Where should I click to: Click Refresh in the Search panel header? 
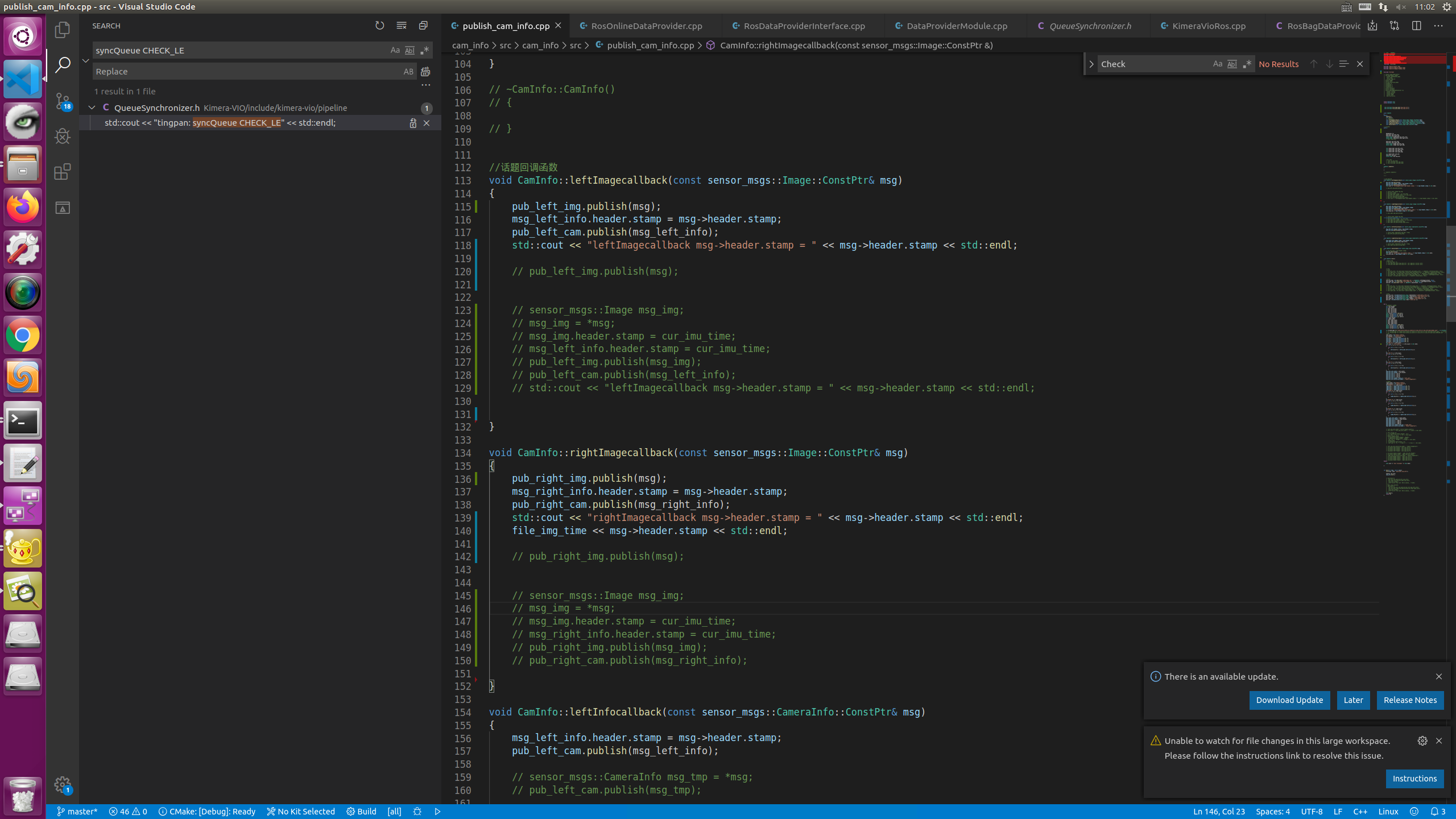tap(379, 26)
